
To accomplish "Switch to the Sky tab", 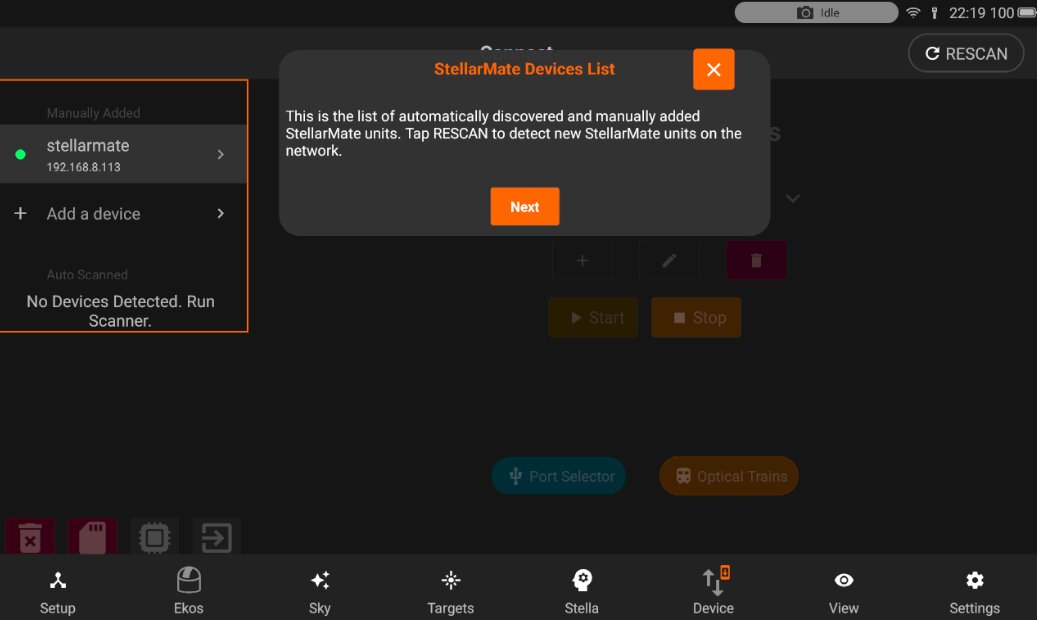I will point(319,592).
